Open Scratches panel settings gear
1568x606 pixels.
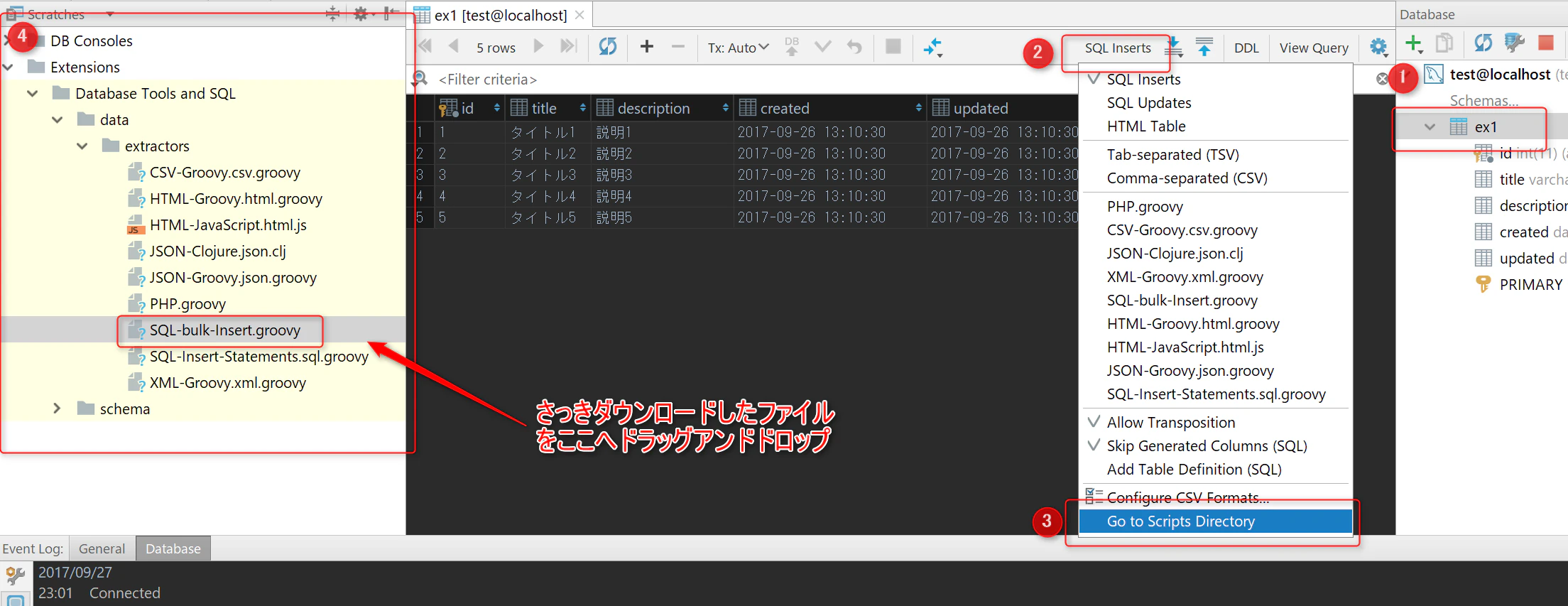pyautogui.click(x=362, y=13)
